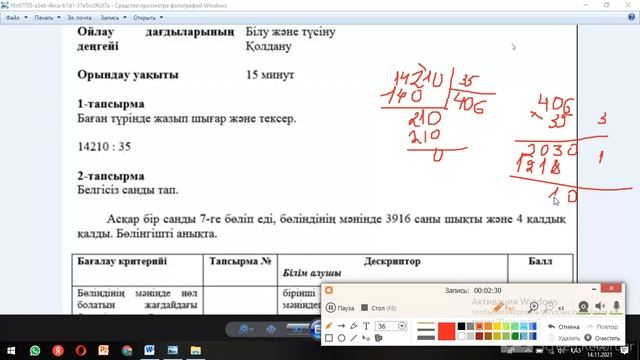
Task: Open File Explorer from the taskbar
Action: tap(196, 351)
